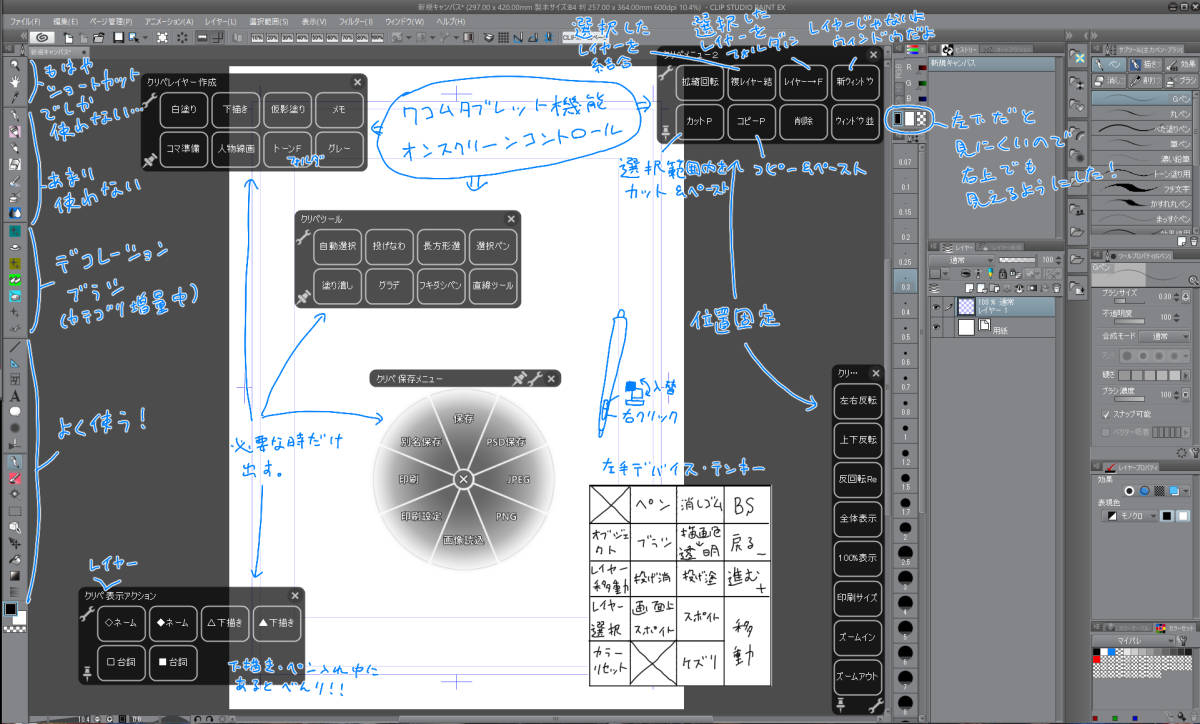Toggle the スナップ可能 checkbox

[x=1105, y=413]
